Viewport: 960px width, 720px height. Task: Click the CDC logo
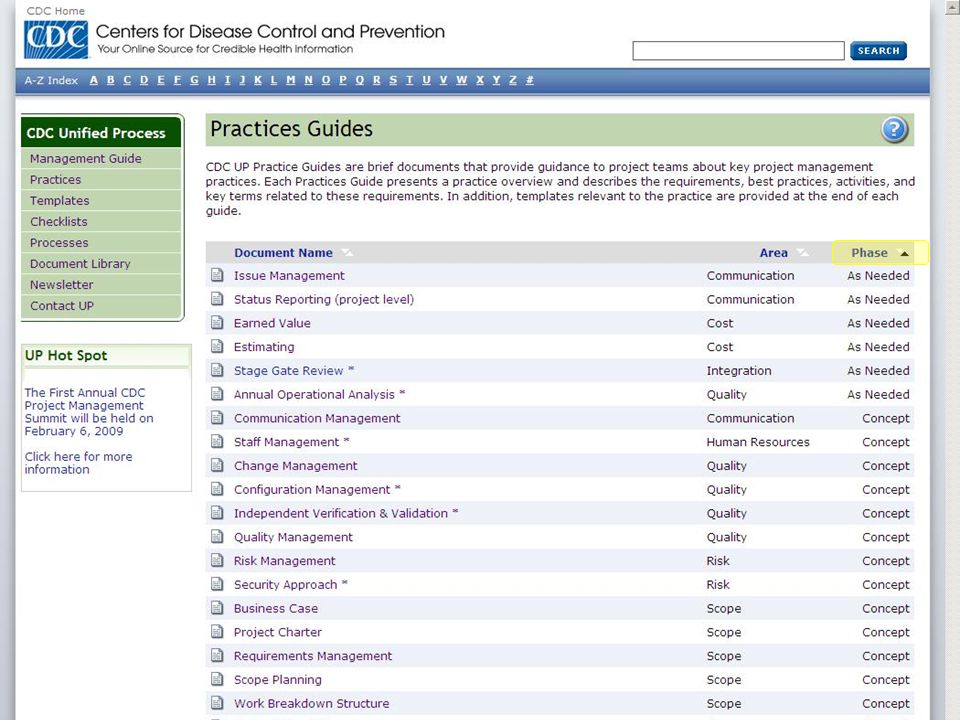[x=56, y=40]
